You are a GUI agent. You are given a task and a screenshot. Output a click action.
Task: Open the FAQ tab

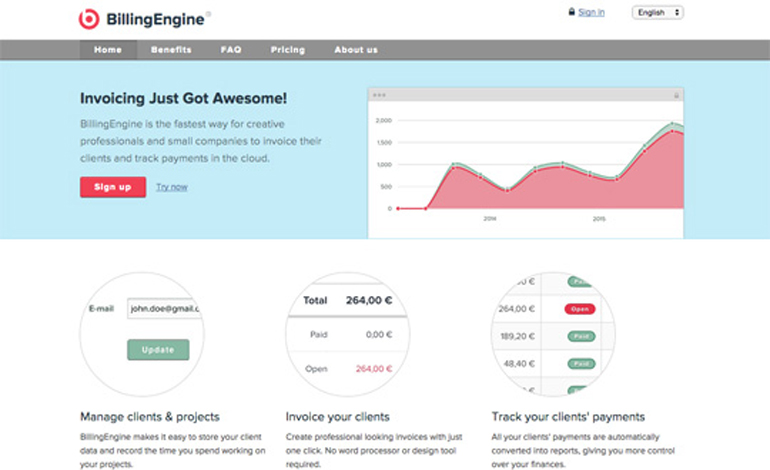(x=231, y=50)
